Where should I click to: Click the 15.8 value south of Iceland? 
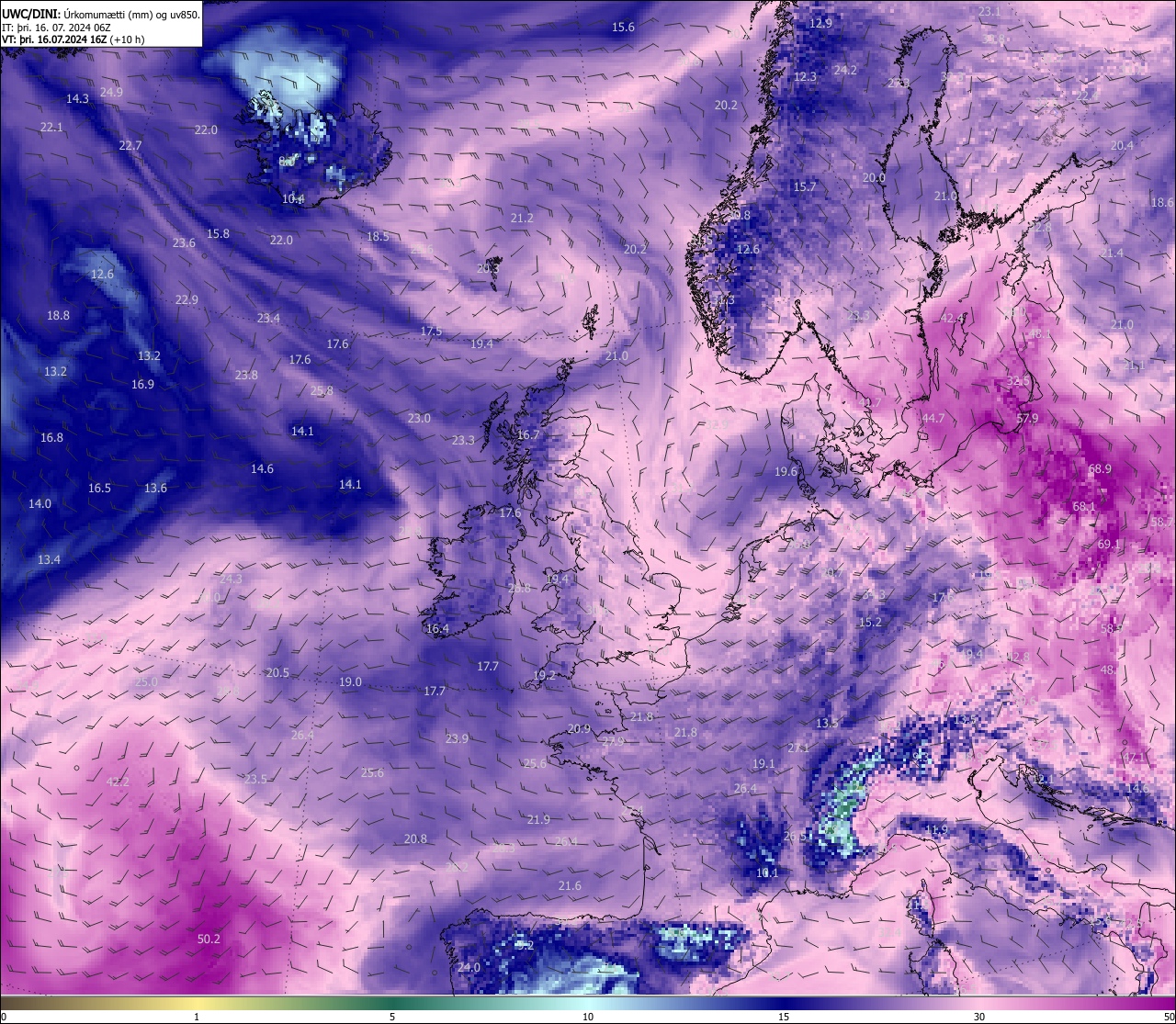tap(218, 234)
